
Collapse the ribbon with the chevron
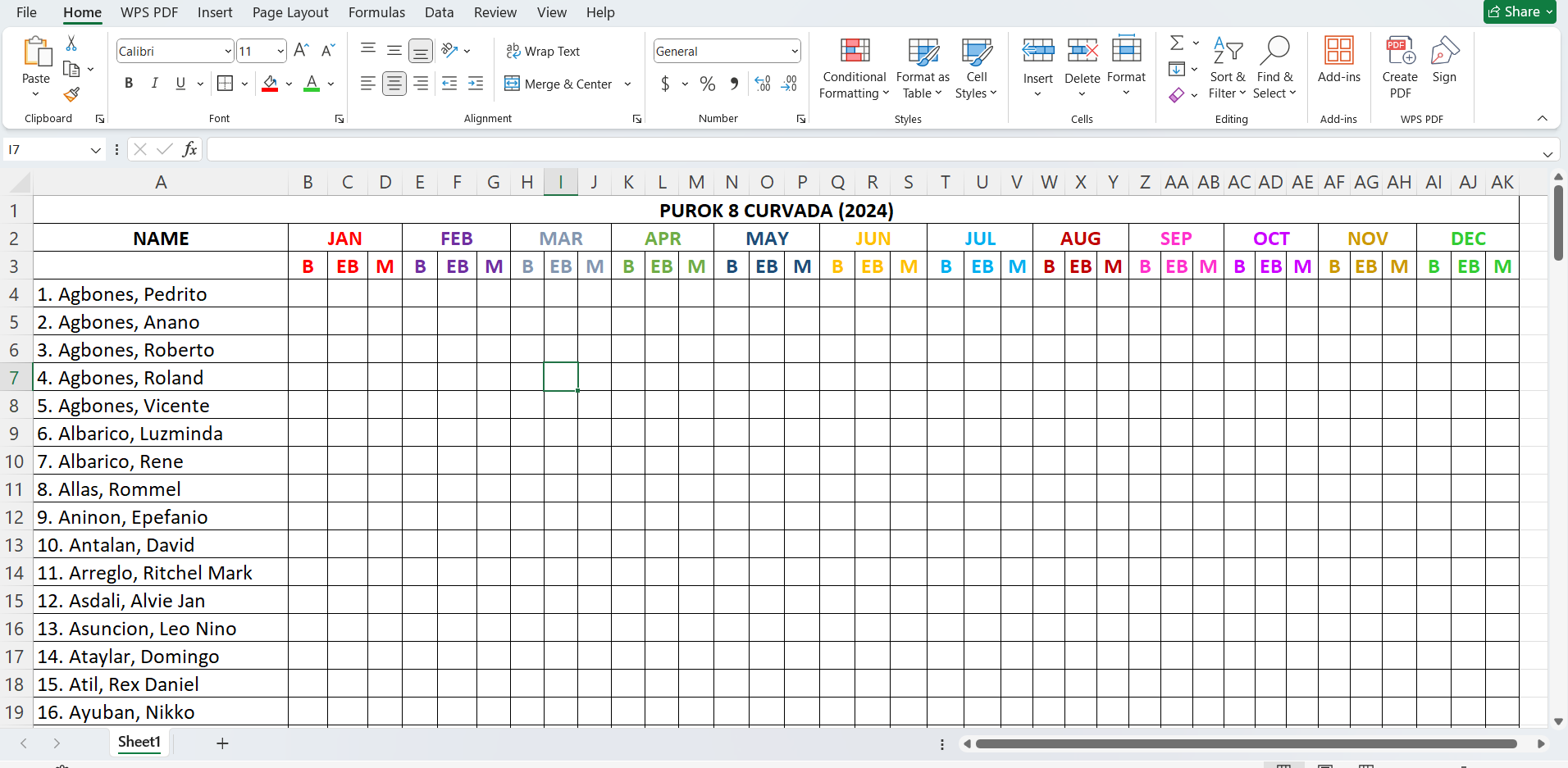click(1543, 119)
